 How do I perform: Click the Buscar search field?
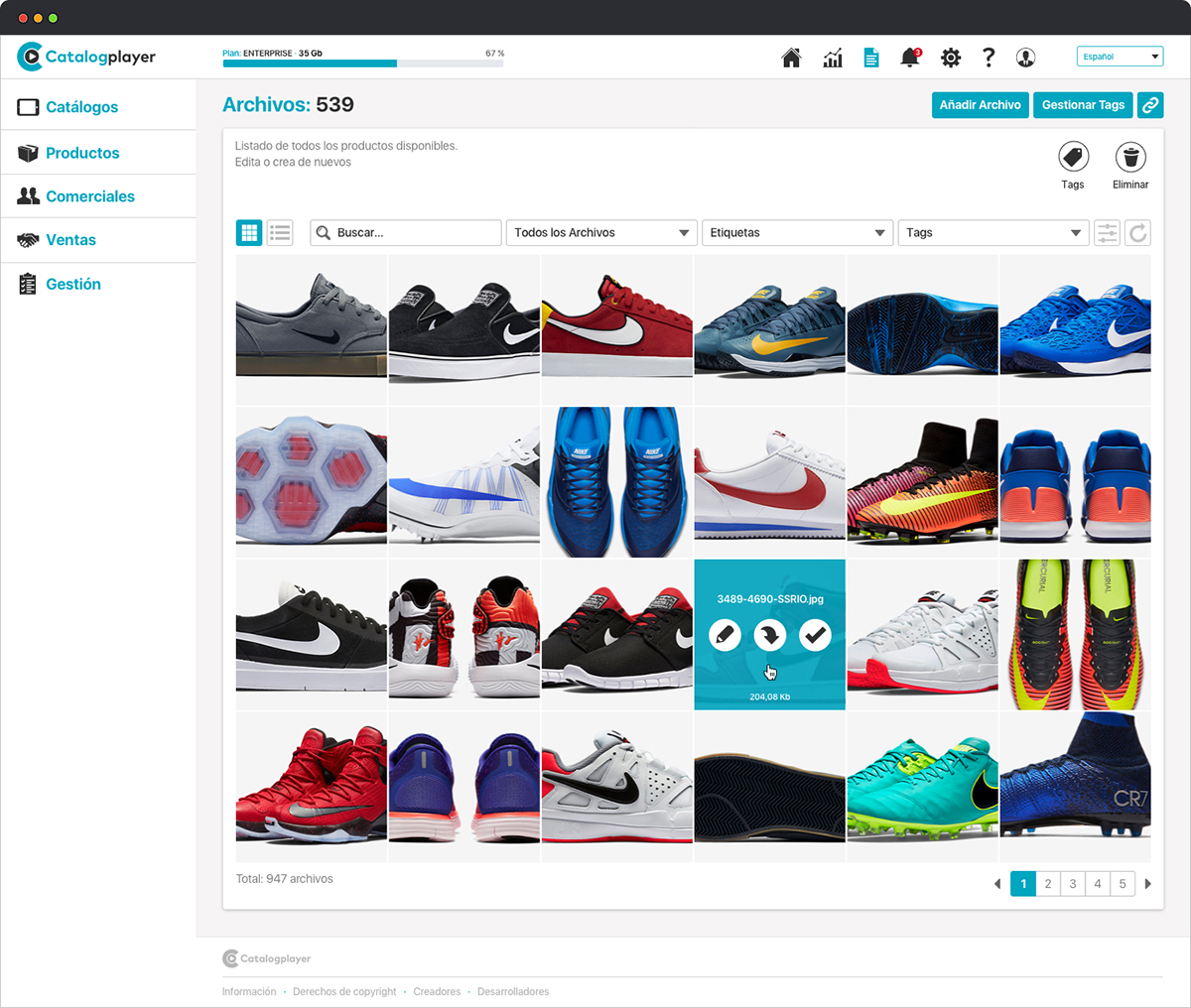click(405, 233)
